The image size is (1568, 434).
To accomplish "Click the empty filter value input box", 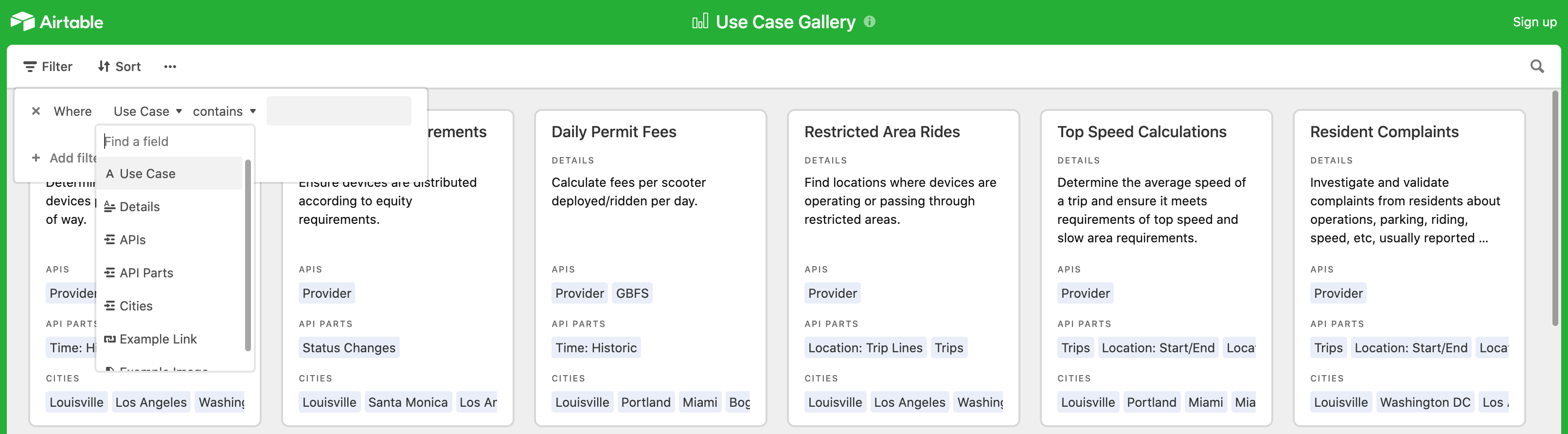I will pyautogui.click(x=339, y=111).
